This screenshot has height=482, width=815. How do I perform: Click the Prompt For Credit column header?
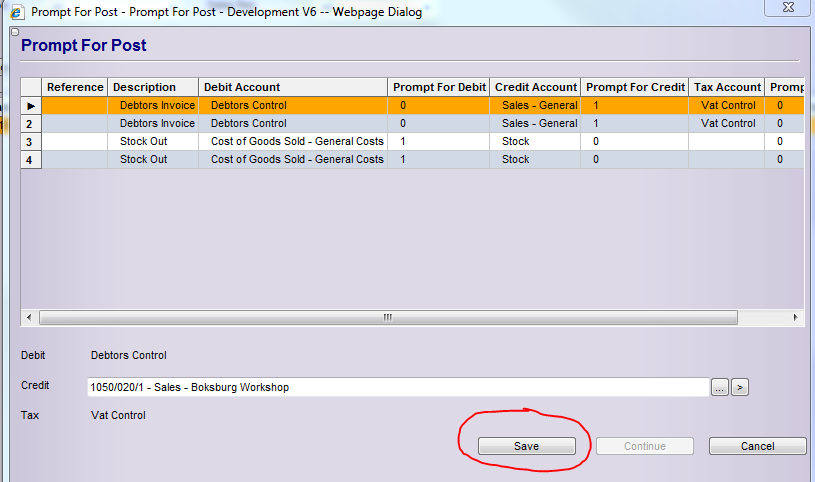635,87
